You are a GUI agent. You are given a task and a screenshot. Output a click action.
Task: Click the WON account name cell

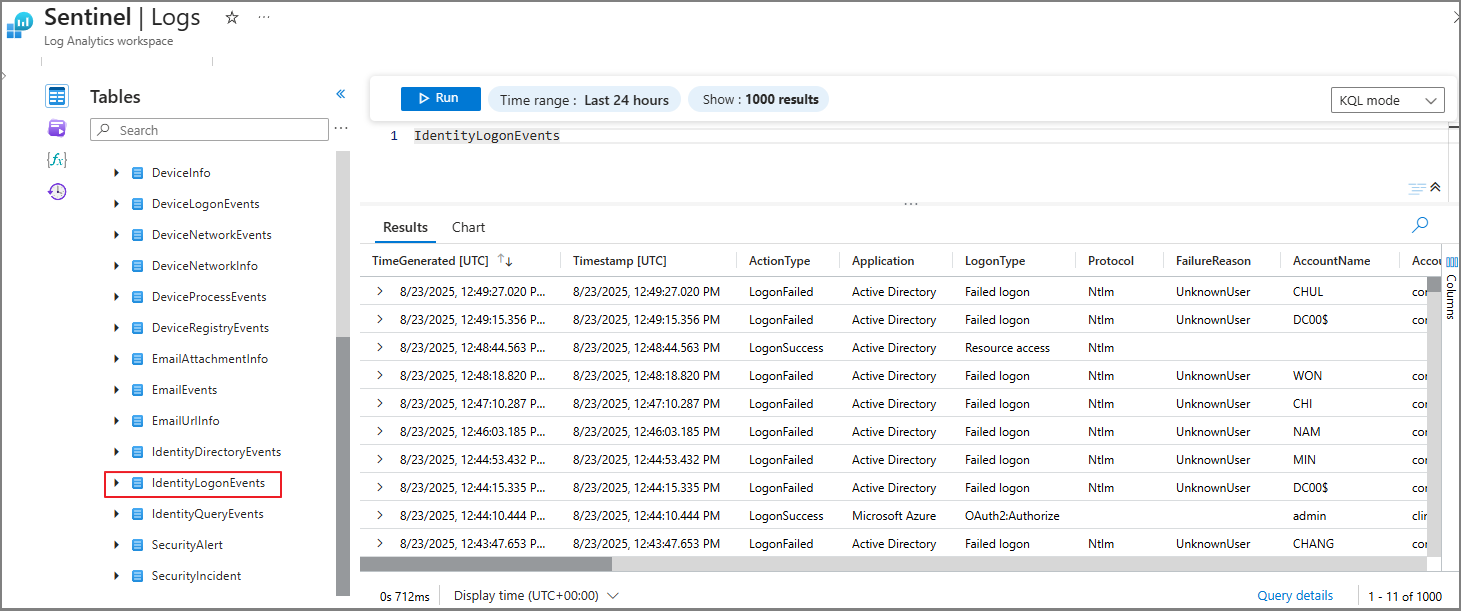pyautogui.click(x=1307, y=376)
